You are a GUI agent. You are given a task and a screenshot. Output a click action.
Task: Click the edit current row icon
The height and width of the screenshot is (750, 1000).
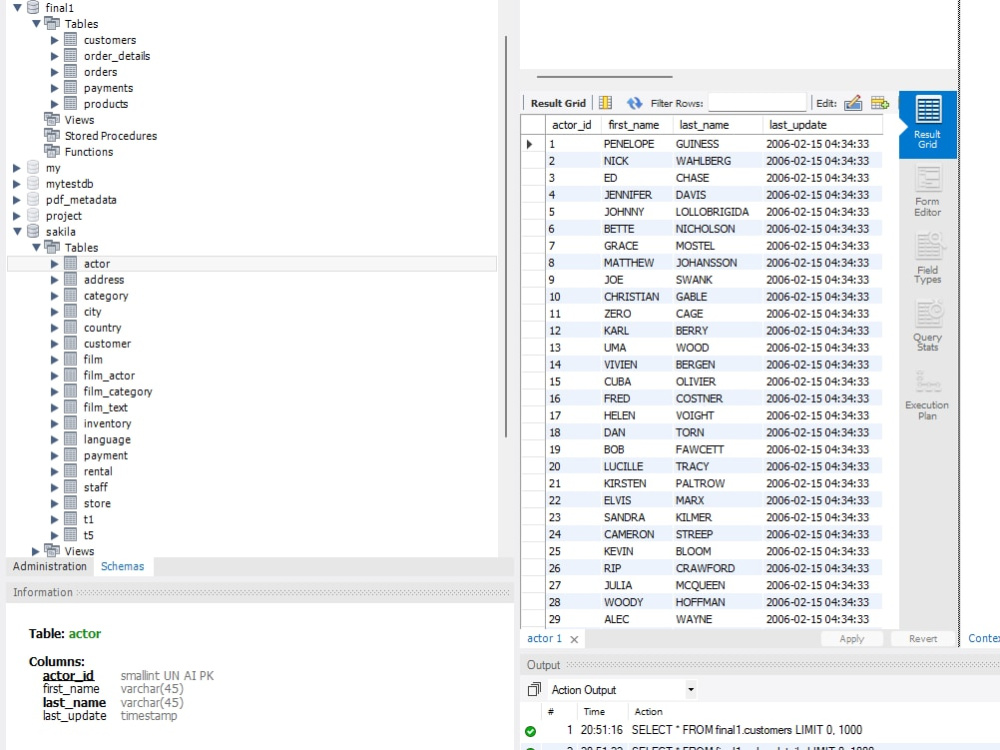click(853, 103)
